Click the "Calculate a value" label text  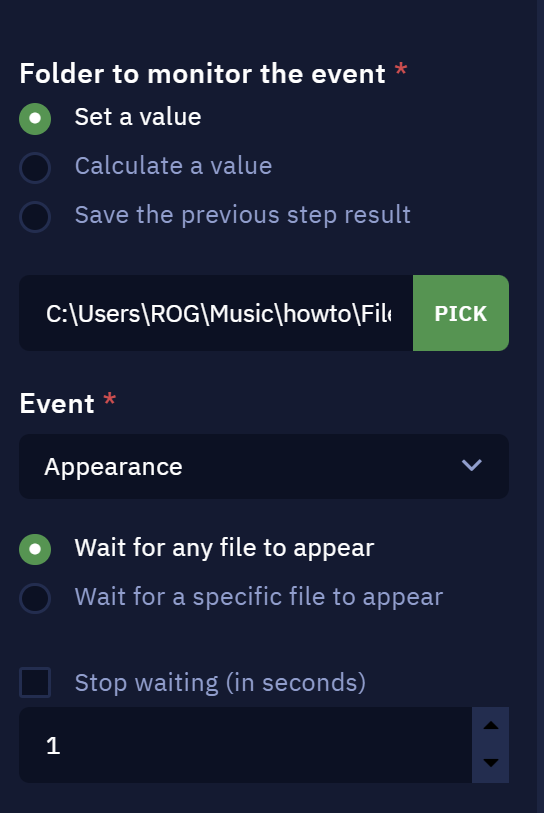pyautogui.click(x=173, y=166)
